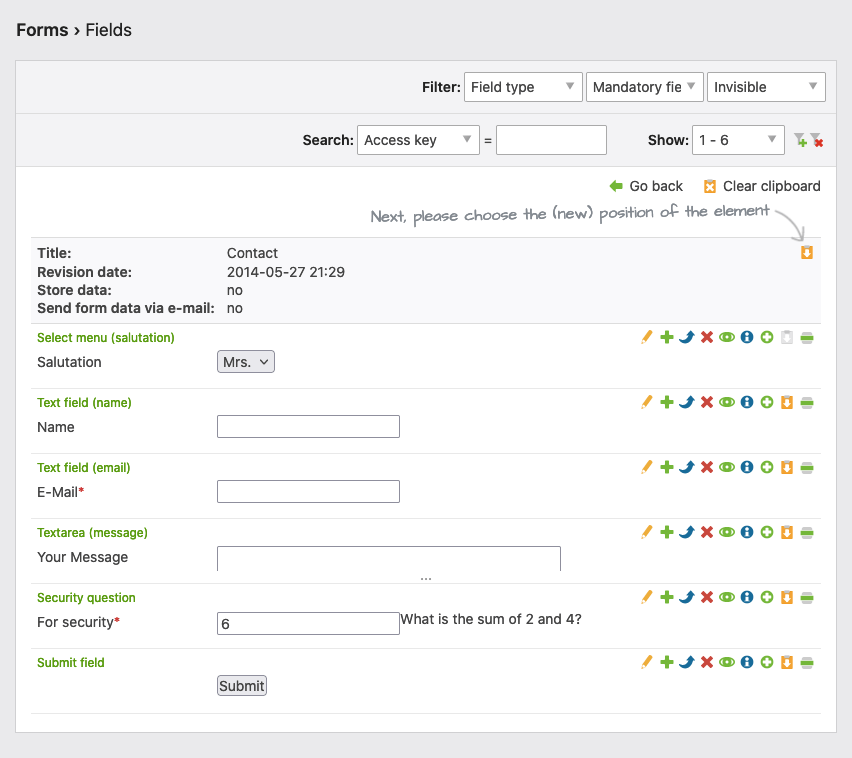Paste after the Text field (name)
Viewport: 852px width, 758px height.
tap(787, 402)
